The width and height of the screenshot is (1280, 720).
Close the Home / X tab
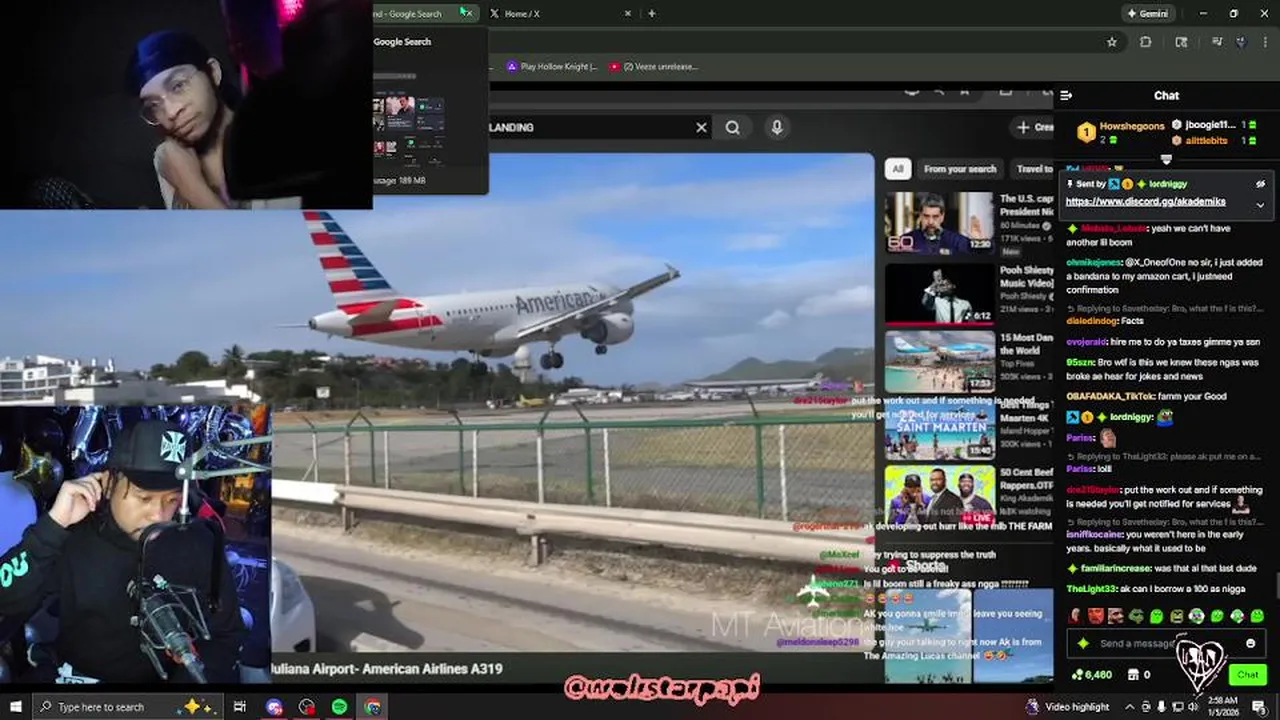628,13
